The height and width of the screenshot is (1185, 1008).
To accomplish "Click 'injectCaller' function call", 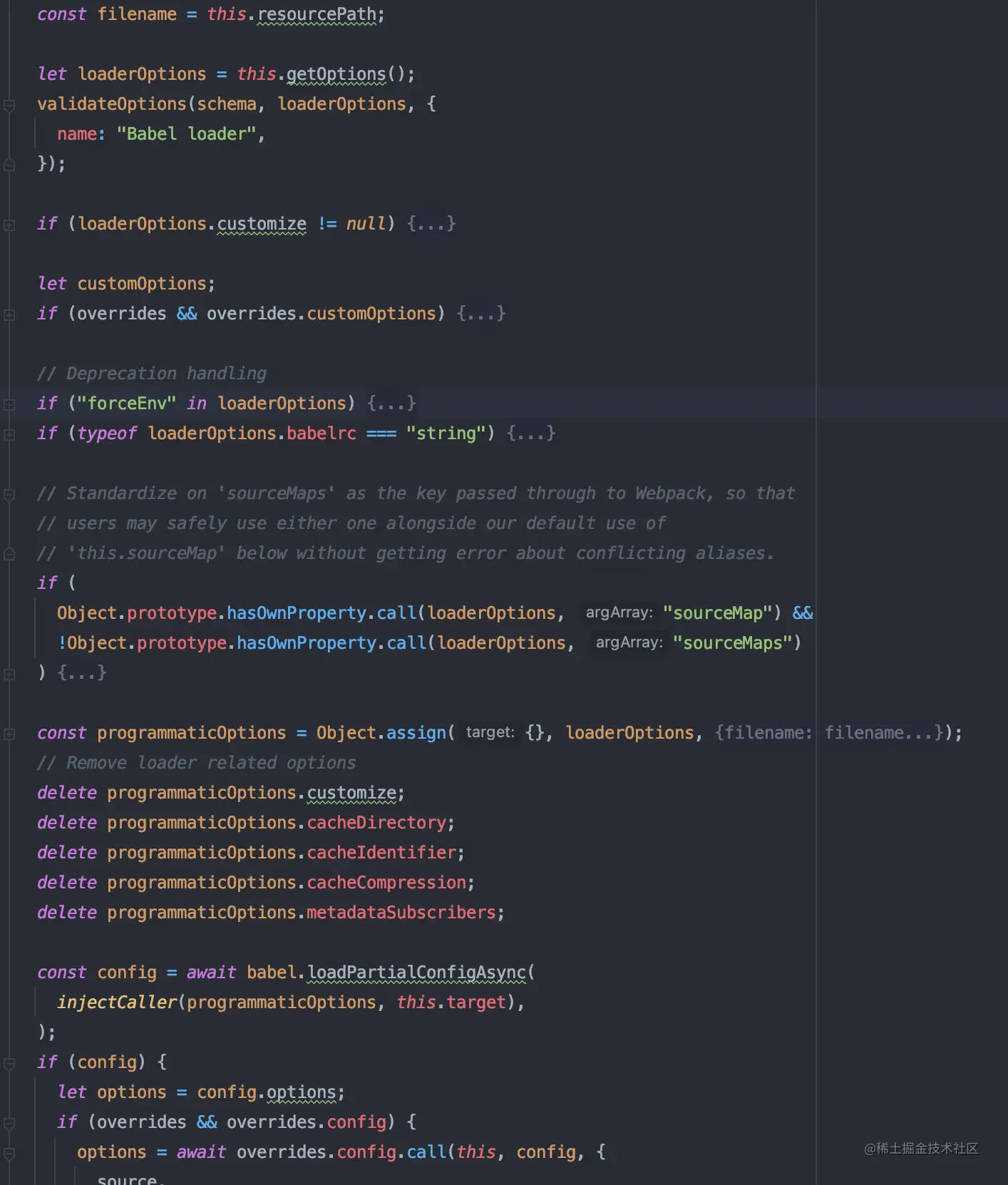I will (x=117, y=1002).
